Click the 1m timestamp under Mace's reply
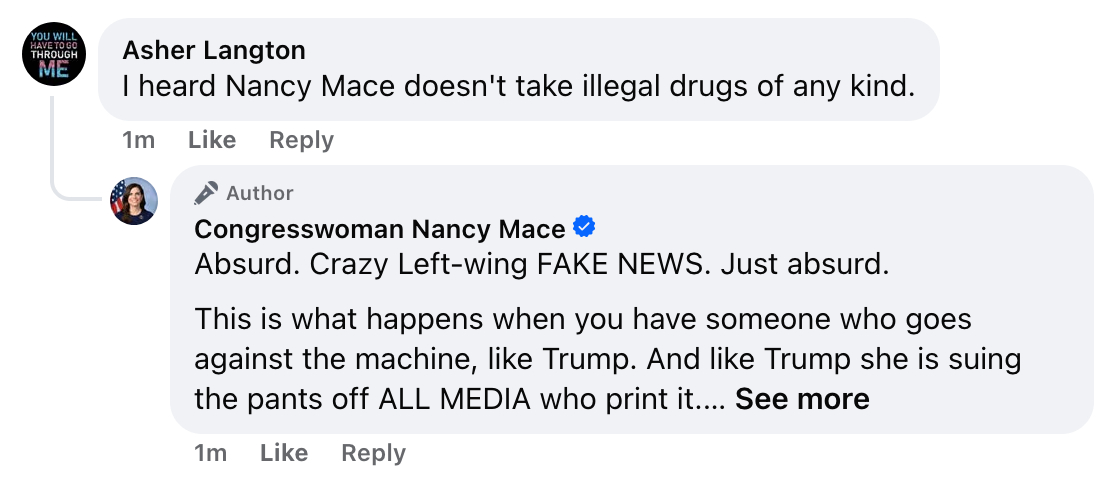The width and height of the screenshot is (1110, 486). [210, 453]
